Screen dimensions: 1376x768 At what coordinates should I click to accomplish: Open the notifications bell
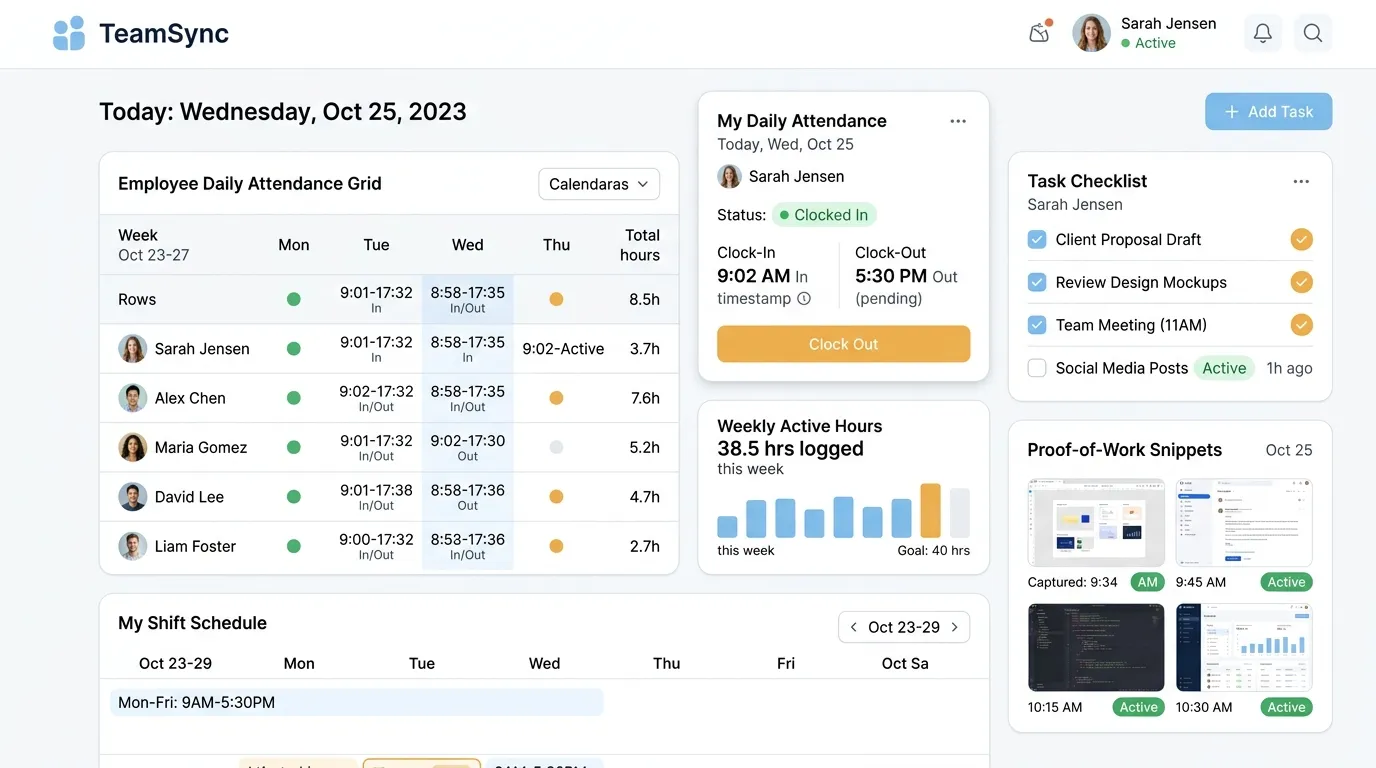pos(1263,33)
